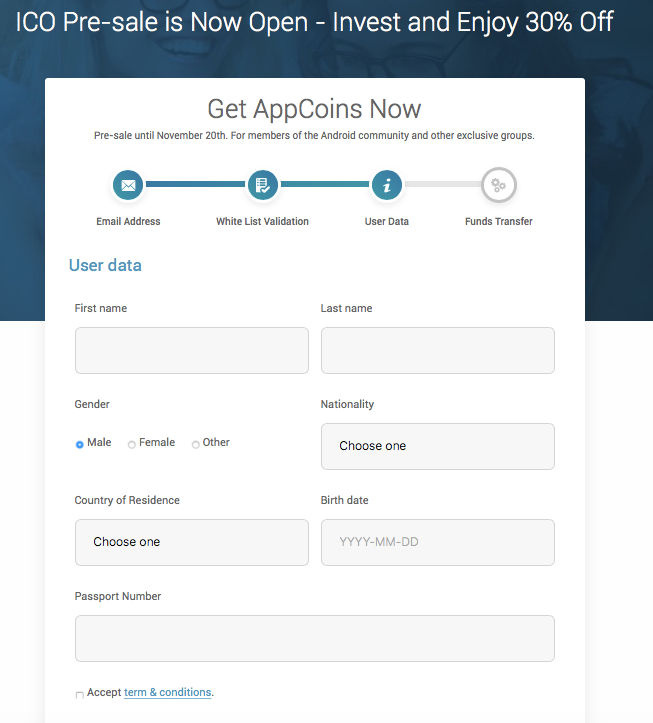Click the Funds Transfer step label
653x723 pixels.
point(499,221)
